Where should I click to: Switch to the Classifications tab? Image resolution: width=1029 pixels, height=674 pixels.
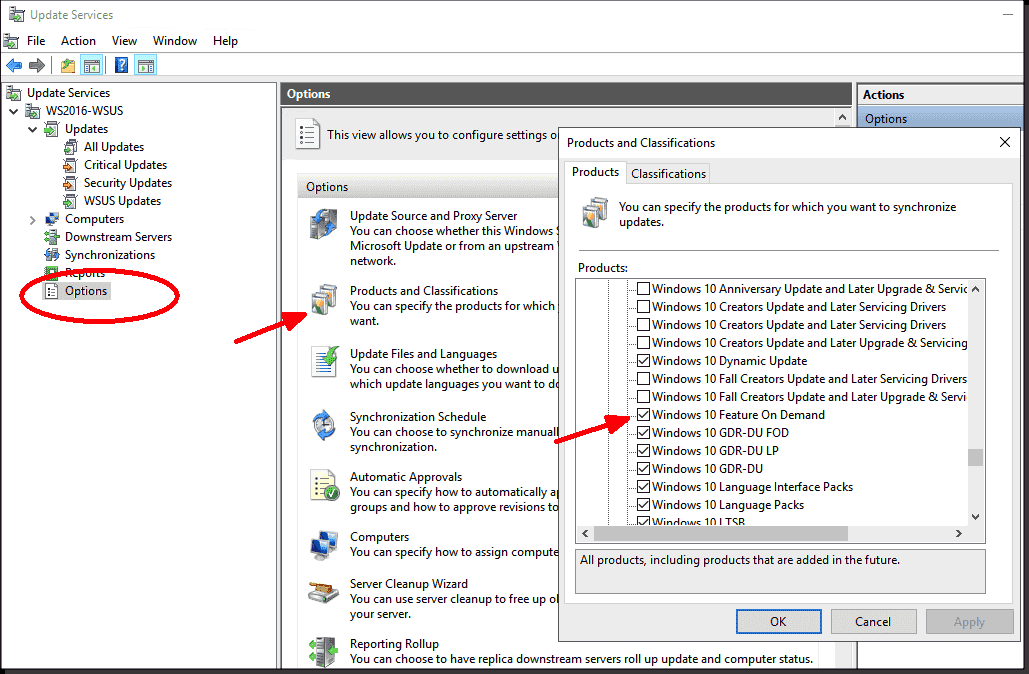668,174
